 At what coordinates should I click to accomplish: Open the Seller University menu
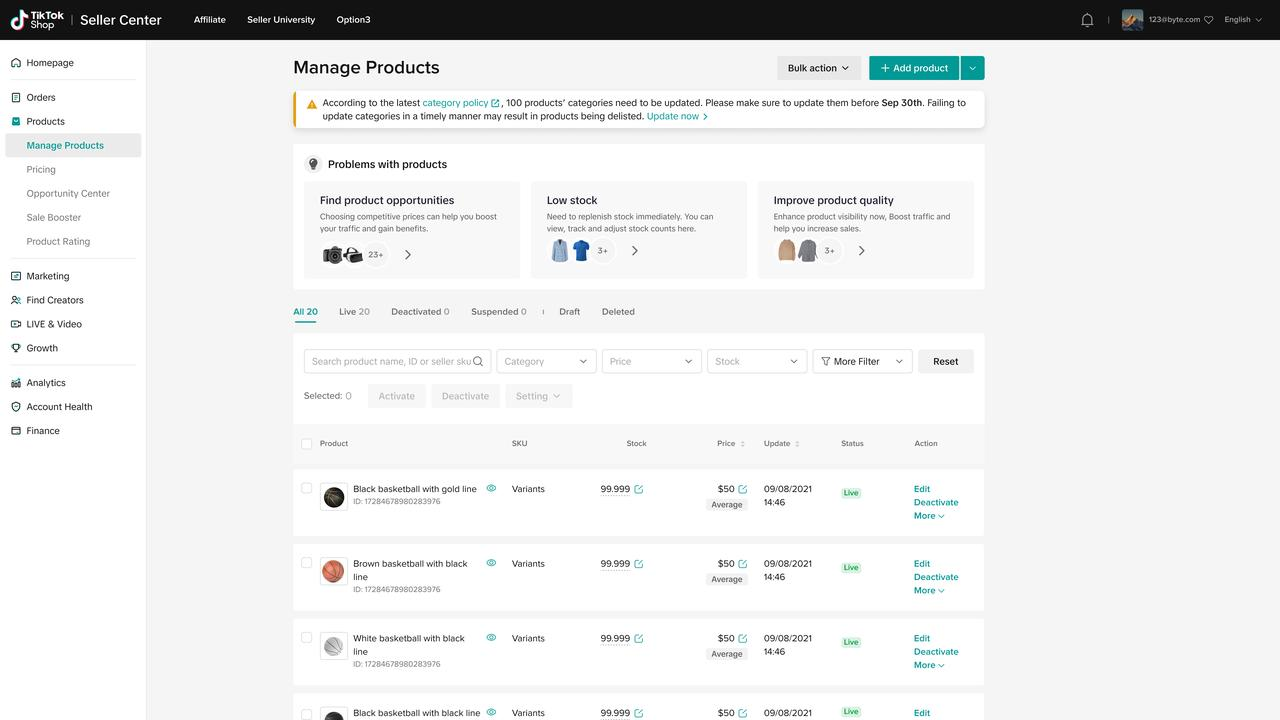click(280, 19)
